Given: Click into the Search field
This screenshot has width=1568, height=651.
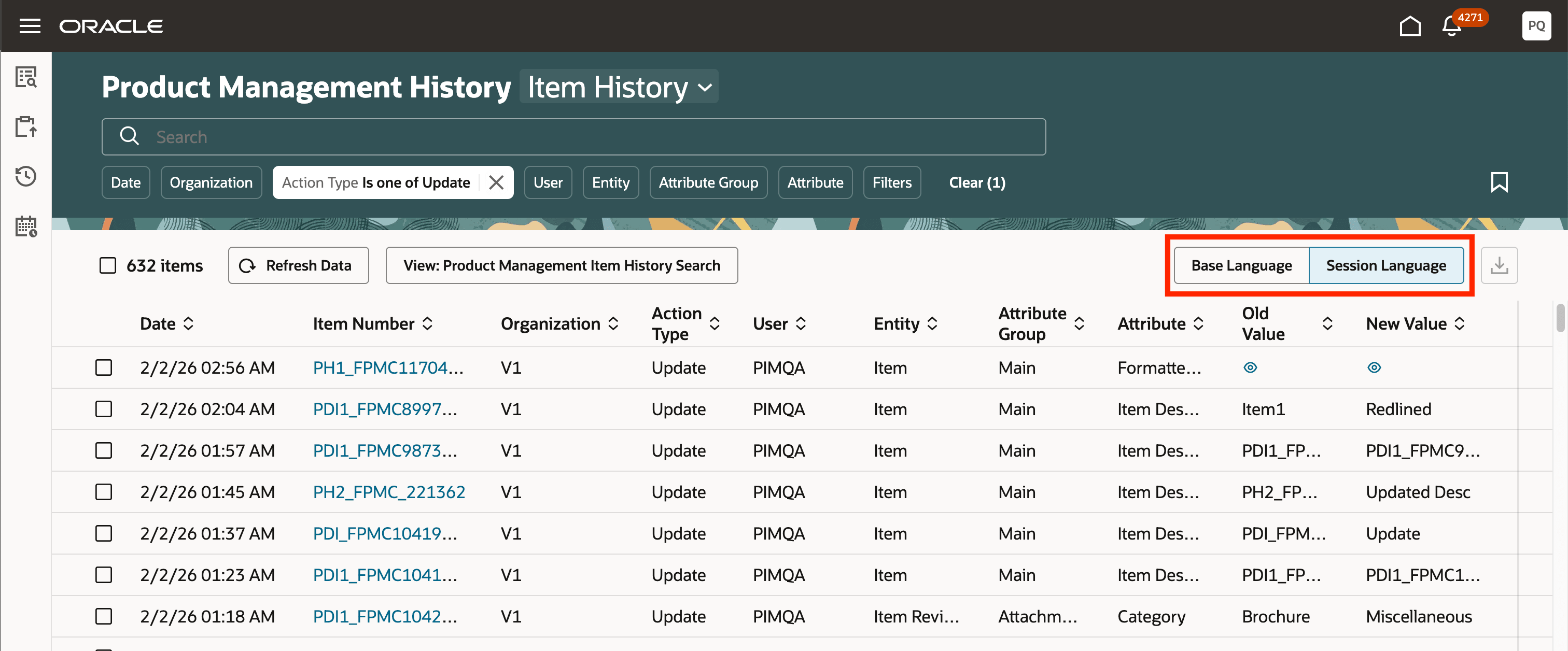Looking at the screenshot, I should (x=572, y=137).
